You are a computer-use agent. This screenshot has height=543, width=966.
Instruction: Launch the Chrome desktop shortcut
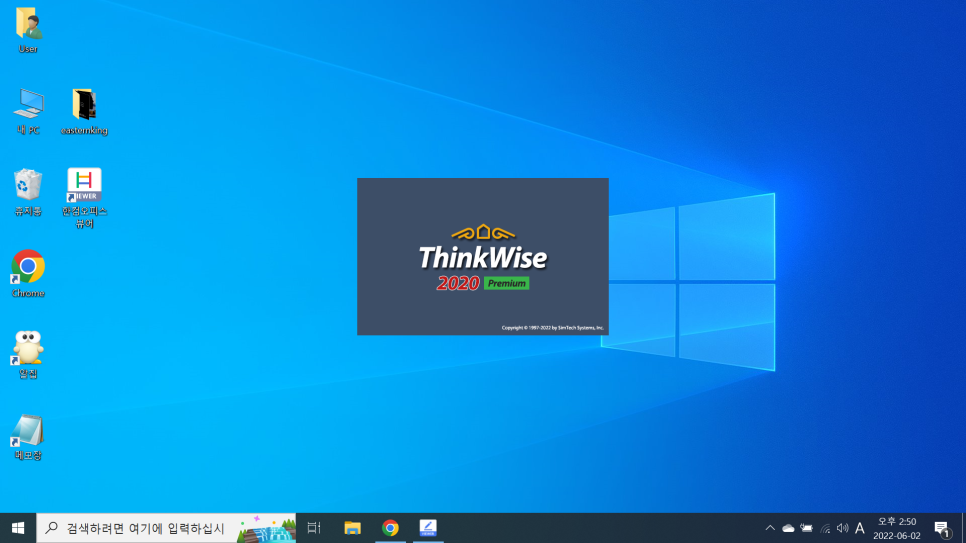28,274
